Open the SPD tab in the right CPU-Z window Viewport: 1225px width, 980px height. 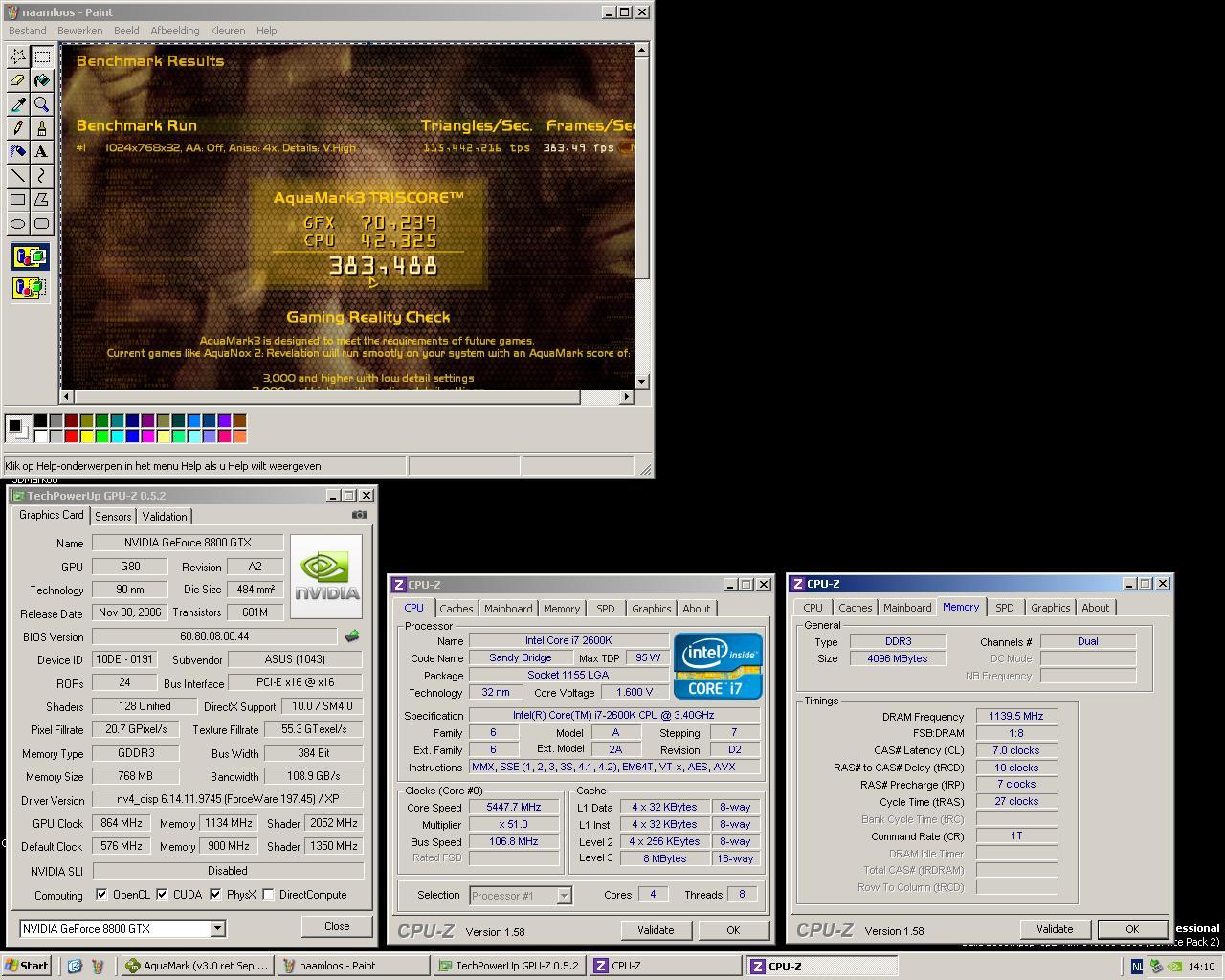[x=1004, y=608]
